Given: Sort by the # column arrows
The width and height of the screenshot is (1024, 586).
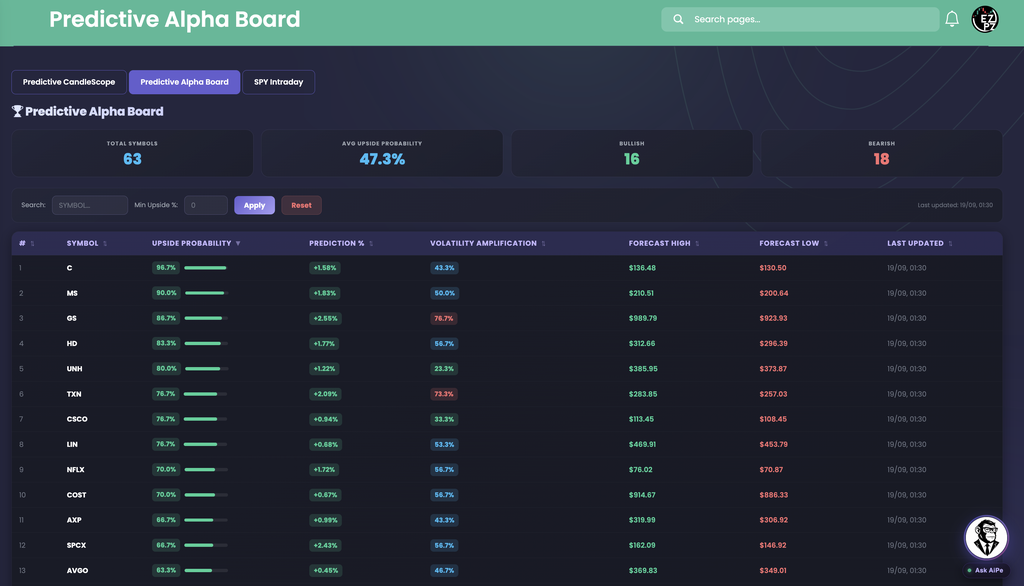Looking at the screenshot, I should pos(32,244).
